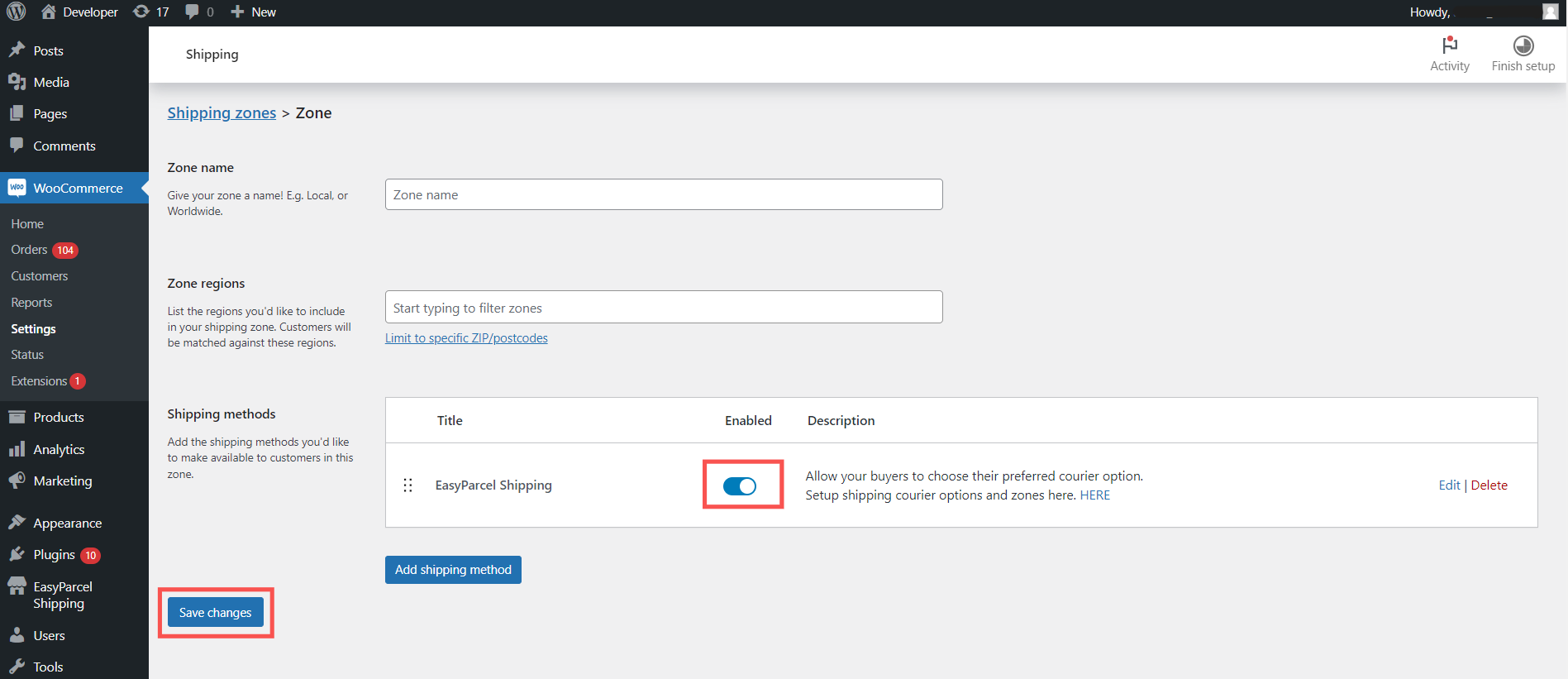The height and width of the screenshot is (679, 1568).
Task: Click the Products icon in sidebar
Action: click(x=17, y=417)
